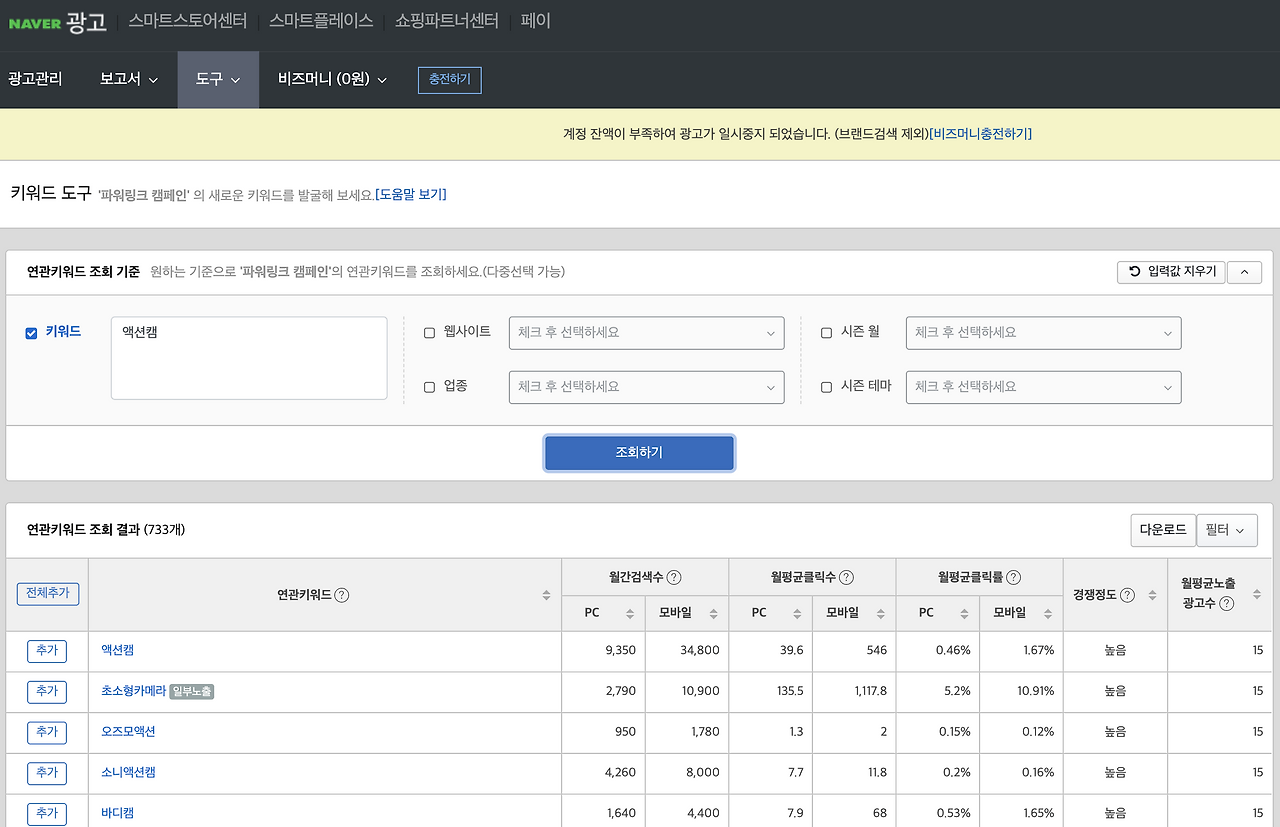Select the 10.91% click rate cell
Viewport: 1280px width, 827px height.
click(x=1021, y=691)
